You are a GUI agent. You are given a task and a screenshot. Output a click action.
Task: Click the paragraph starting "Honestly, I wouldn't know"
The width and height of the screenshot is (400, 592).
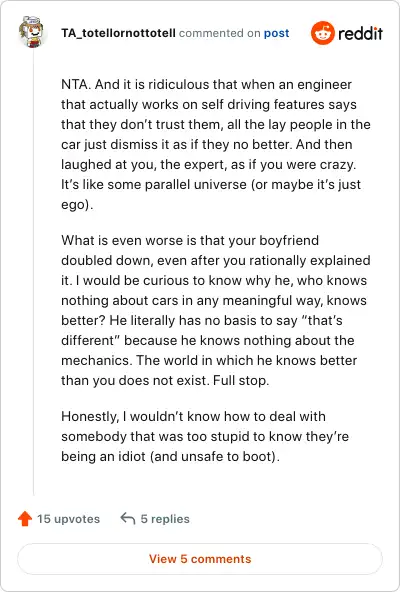(x=205, y=436)
